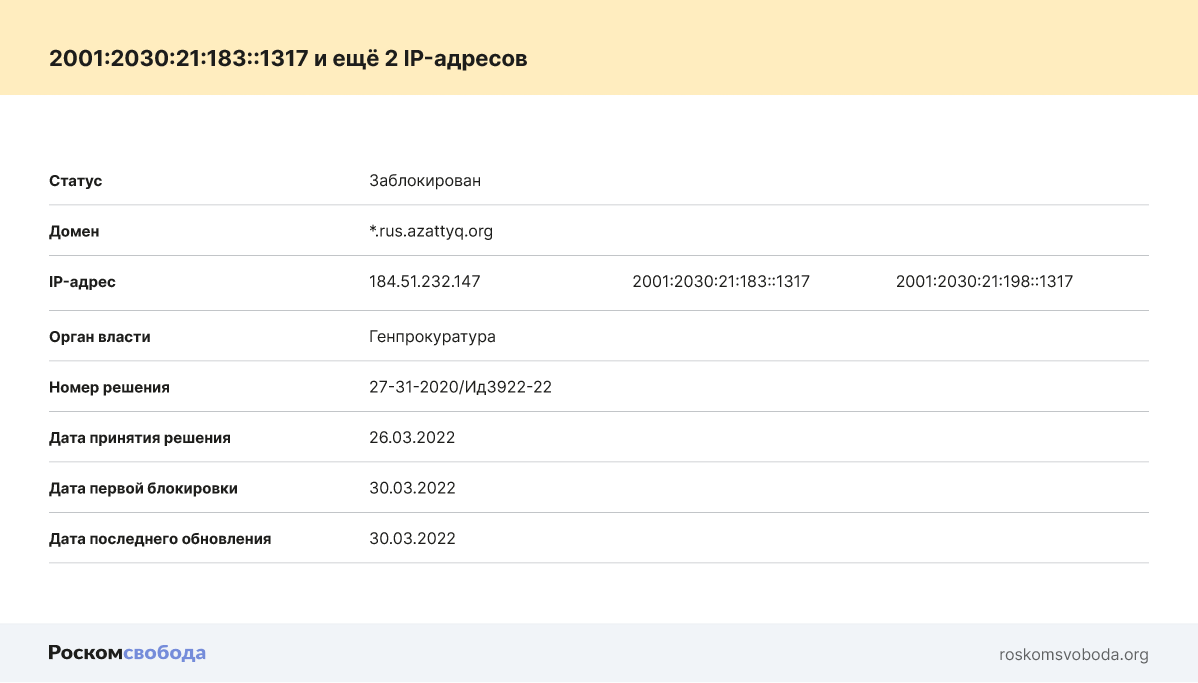Click the Генпрокуратура authority value
The height and width of the screenshot is (683, 1198).
pyautogui.click(x=432, y=337)
